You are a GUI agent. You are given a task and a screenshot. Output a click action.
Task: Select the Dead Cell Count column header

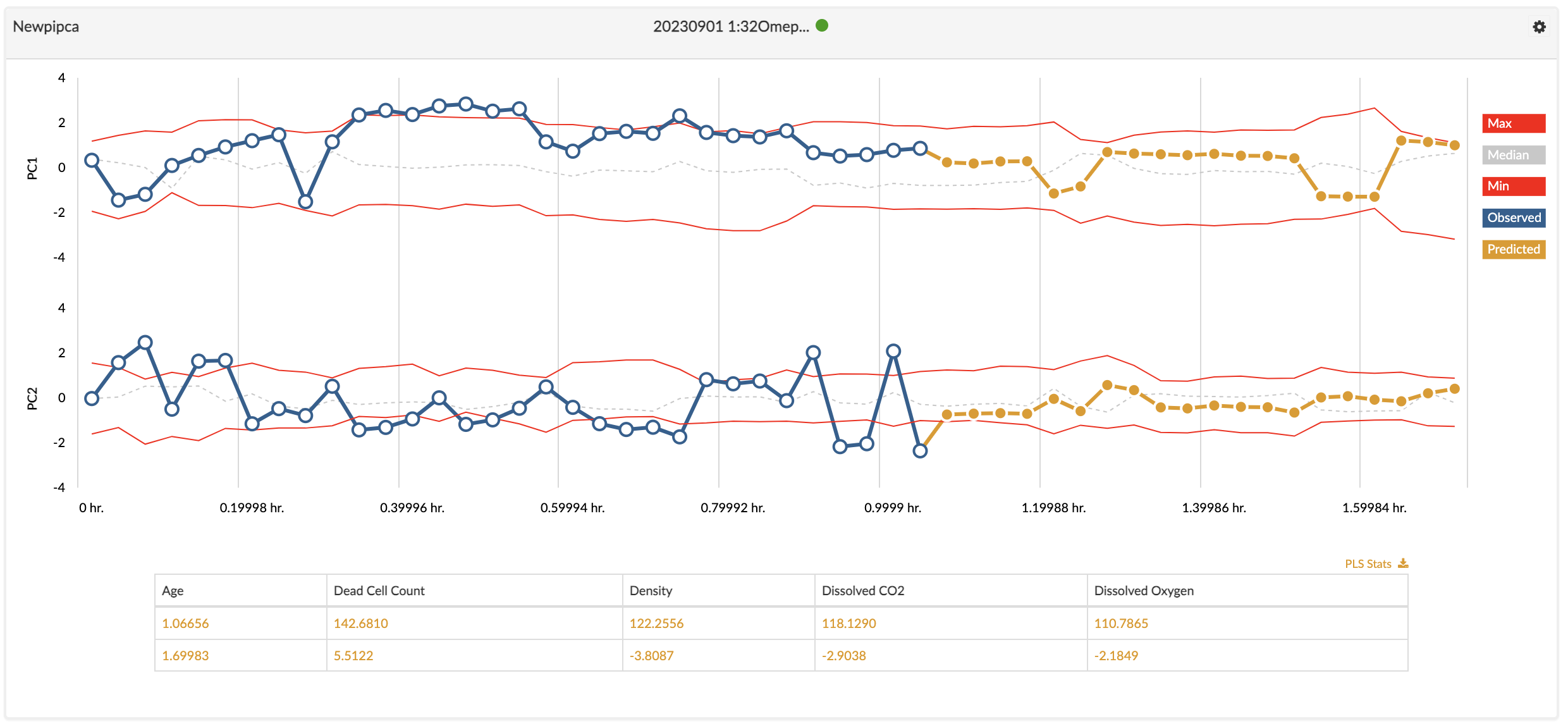tap(379, 591)
